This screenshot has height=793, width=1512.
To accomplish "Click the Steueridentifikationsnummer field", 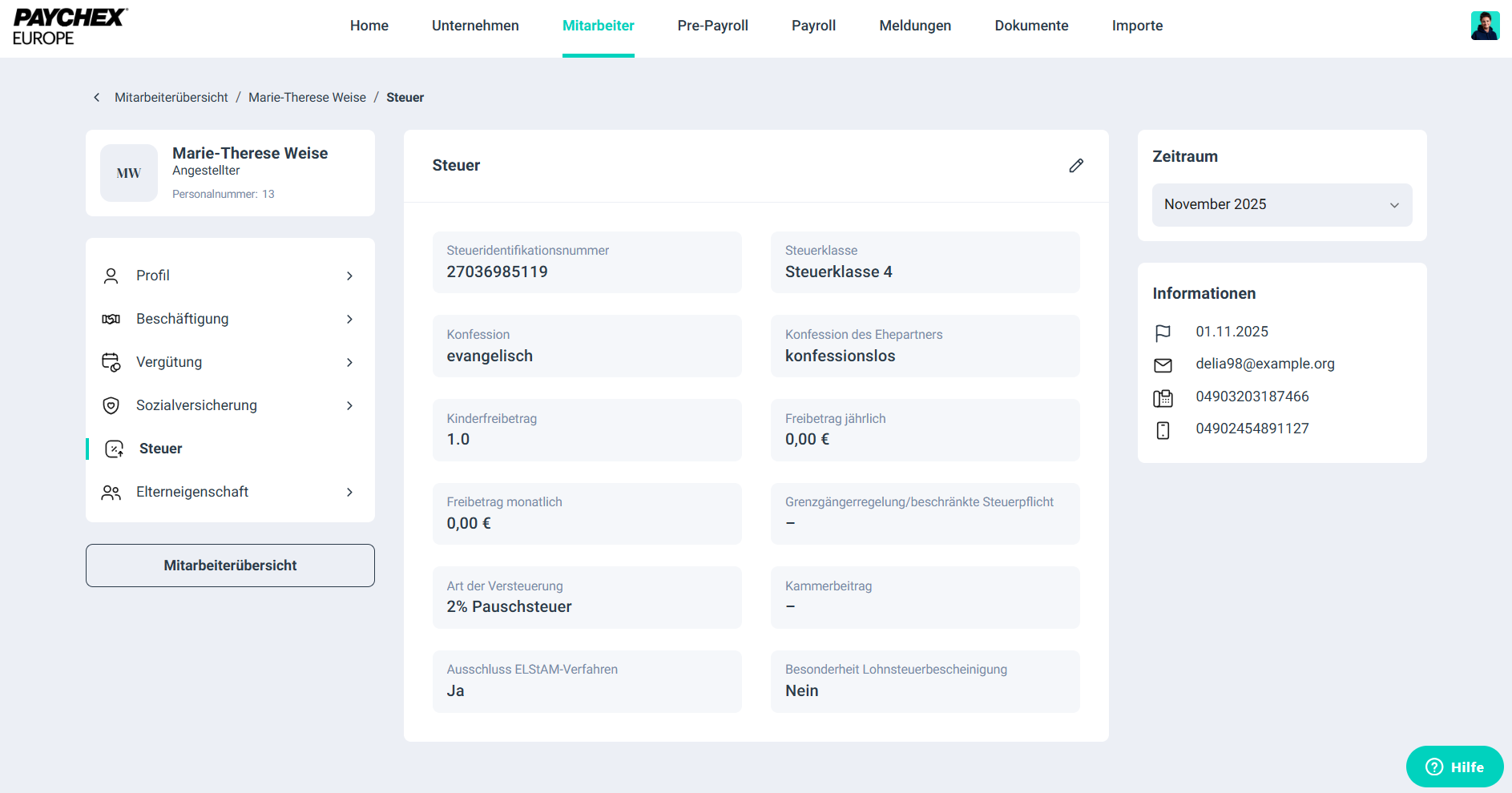I will [x=587, y=263].
